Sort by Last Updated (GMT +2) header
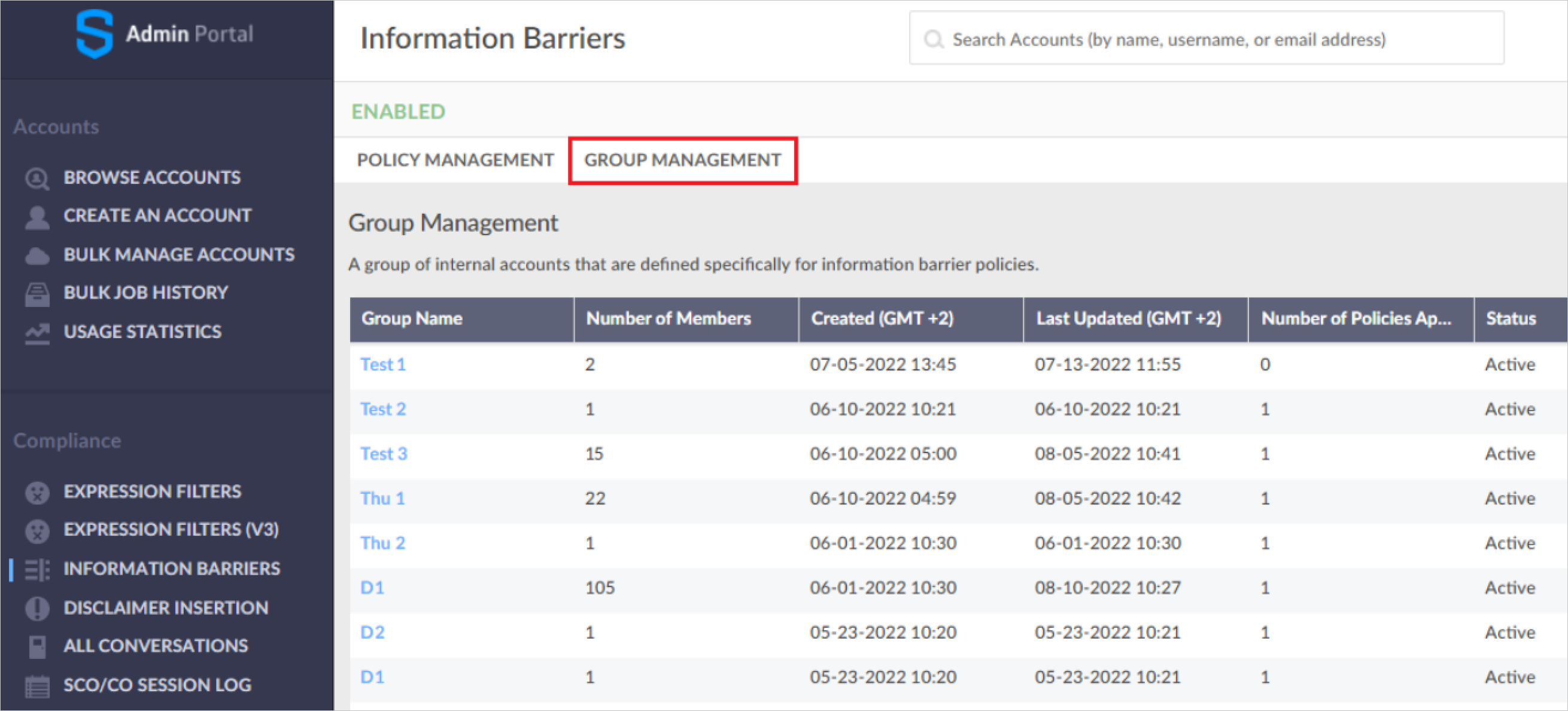 (1137, 319)
